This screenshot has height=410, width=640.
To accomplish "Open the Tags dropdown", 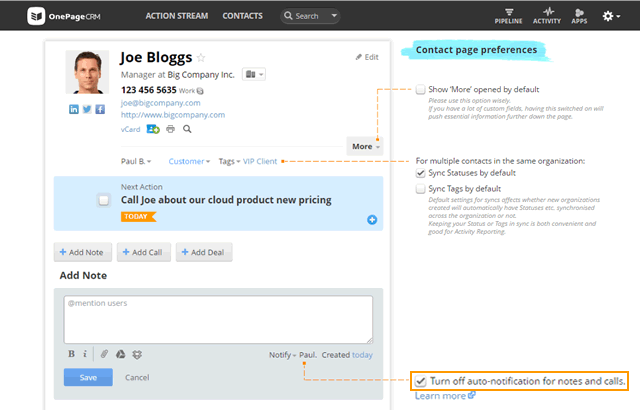I will [229, 162].
